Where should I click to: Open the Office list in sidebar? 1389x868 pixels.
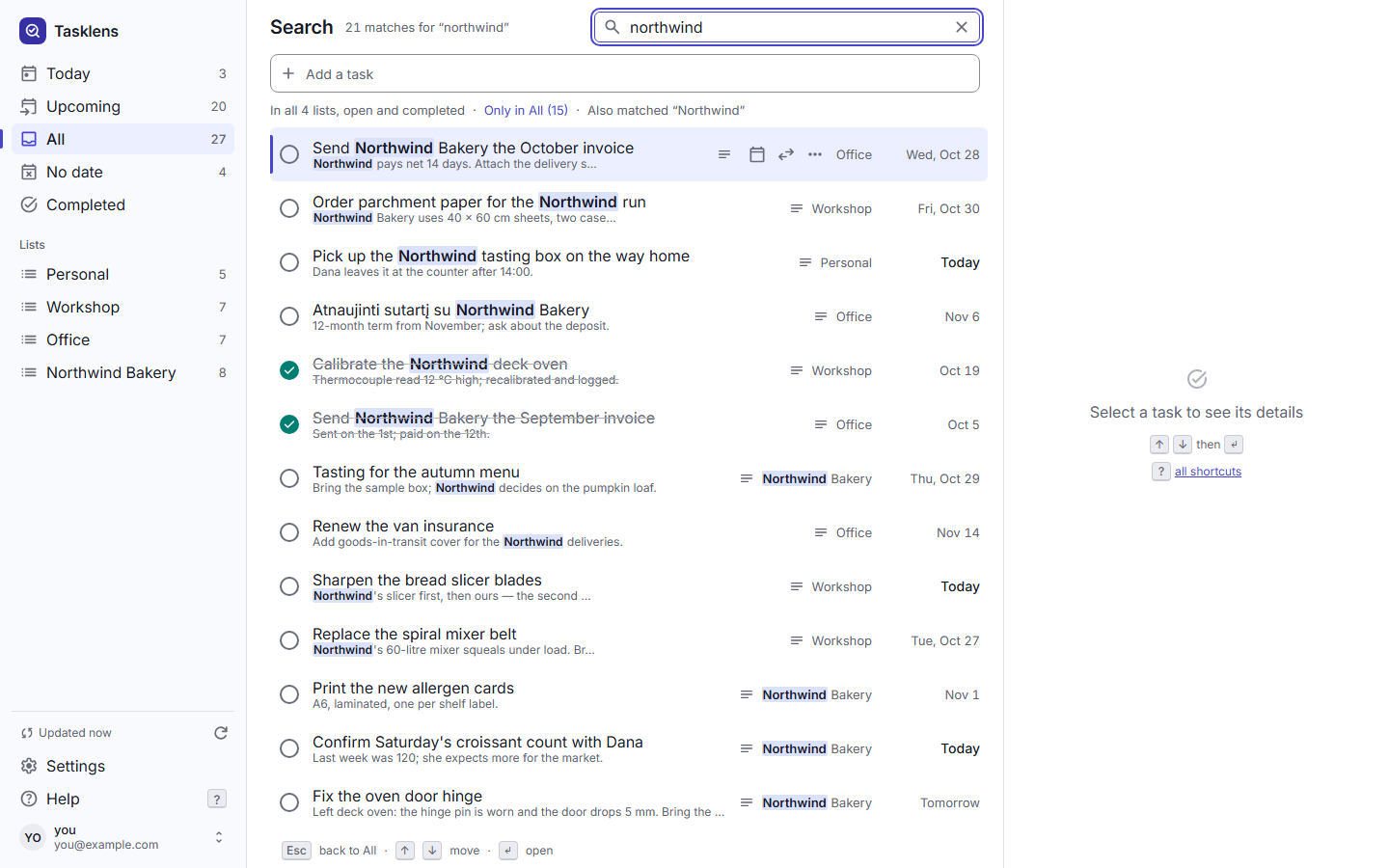pyautogui.click(x=123, y=339)
